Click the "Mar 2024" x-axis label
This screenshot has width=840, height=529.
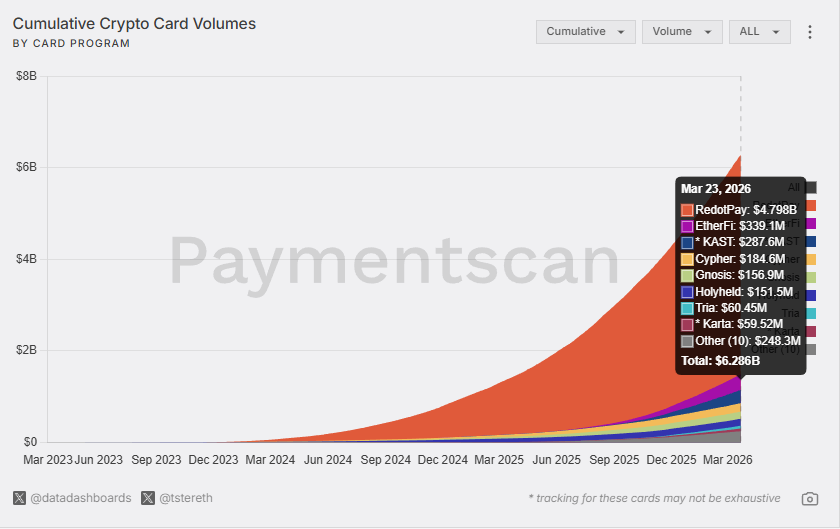(270, 460)
